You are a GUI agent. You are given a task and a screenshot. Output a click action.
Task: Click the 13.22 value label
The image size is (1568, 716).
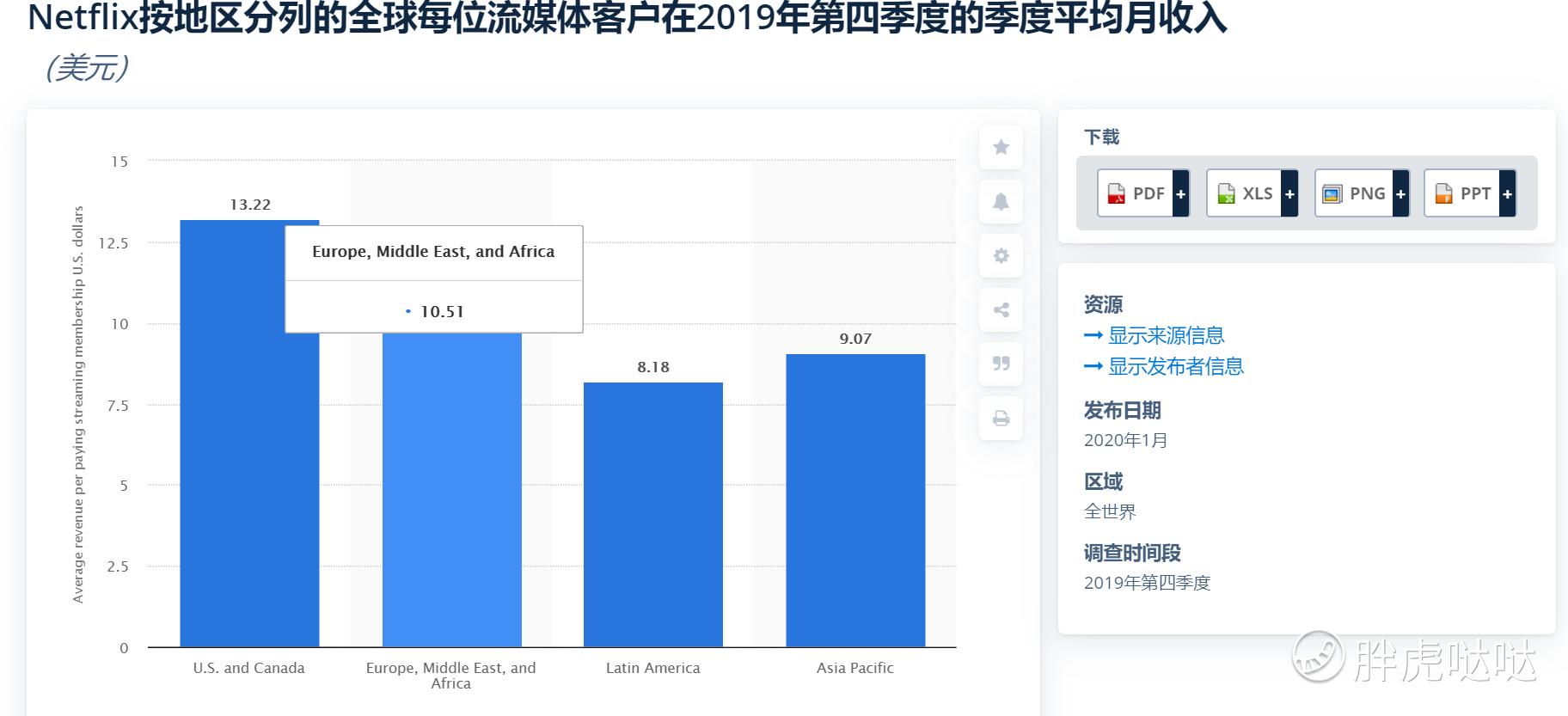(x=250, y=205)
